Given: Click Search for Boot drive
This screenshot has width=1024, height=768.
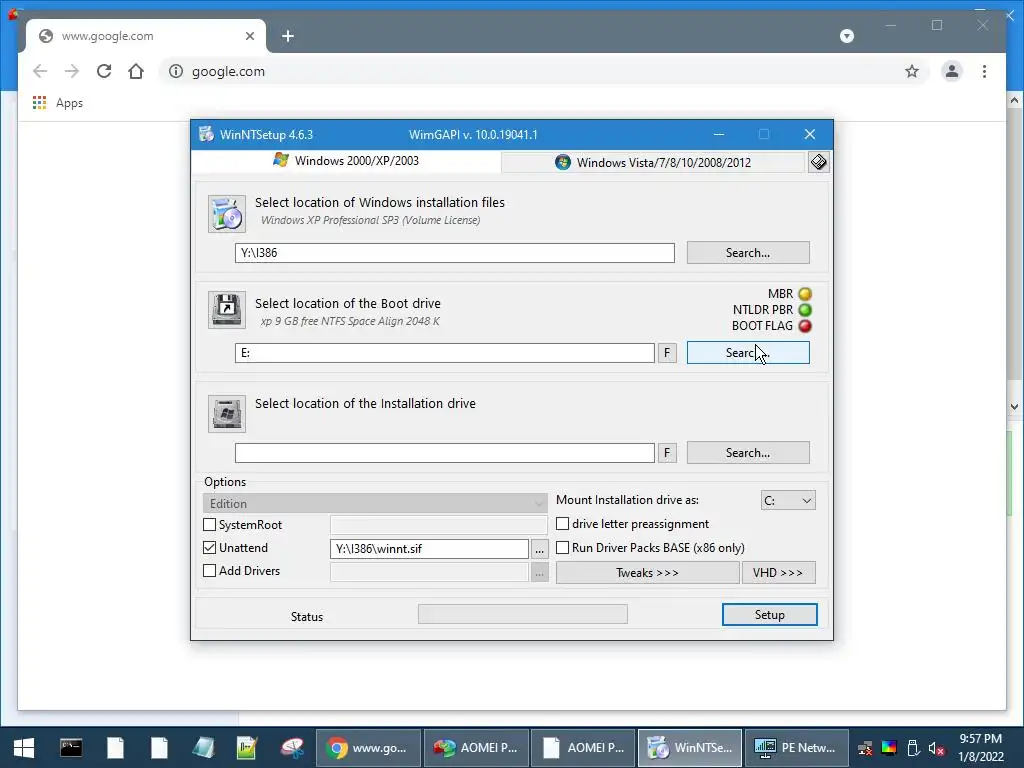Looking at the screenshot, I should (748, 353).
